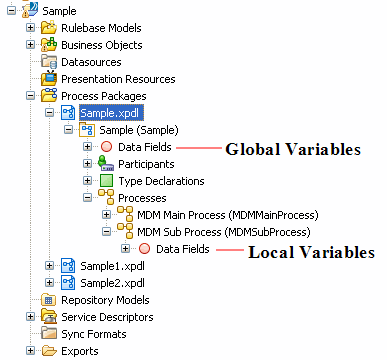Viewport: 387px width, 360px height.
Task: Click the Sample1.xpdl file icon
Action: click(68, 266)
